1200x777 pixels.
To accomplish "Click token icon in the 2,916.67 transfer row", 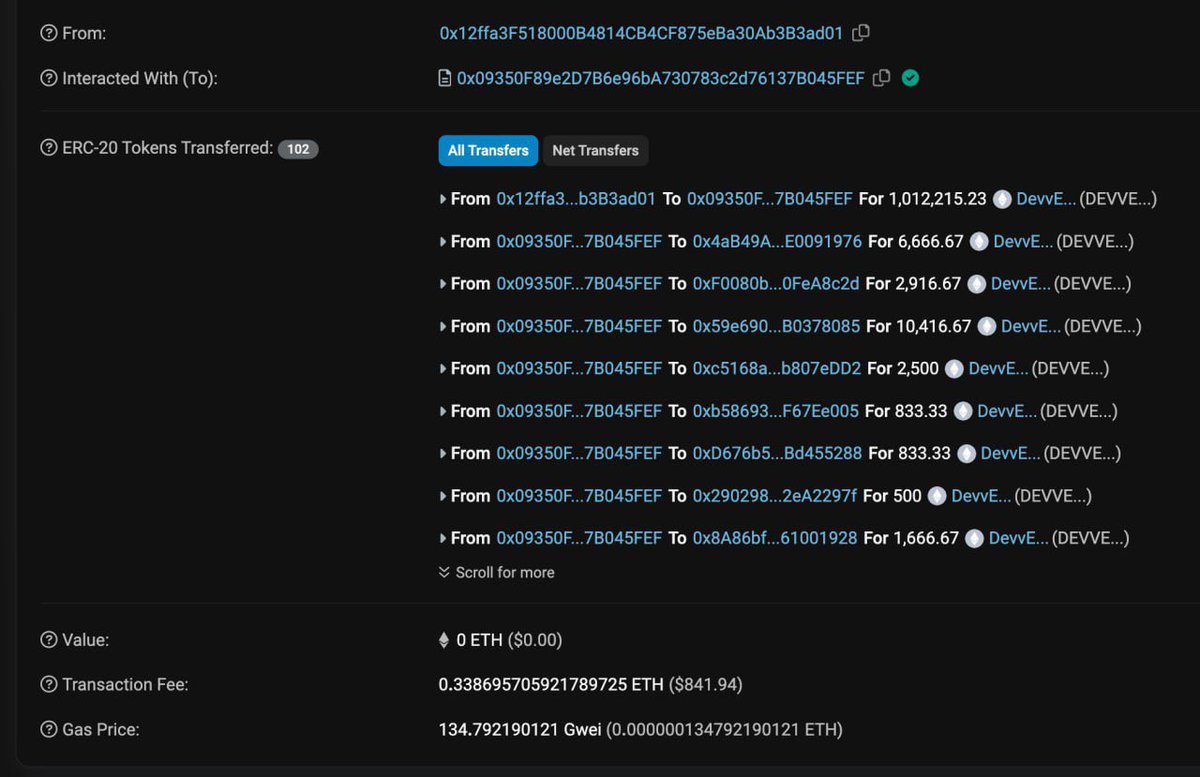I will 977,284.
